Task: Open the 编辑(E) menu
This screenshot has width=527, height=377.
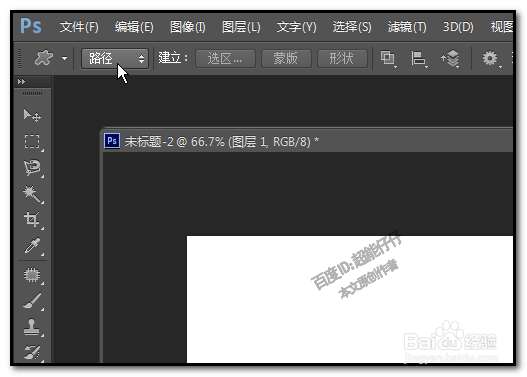Action: [x=134, y=27]
